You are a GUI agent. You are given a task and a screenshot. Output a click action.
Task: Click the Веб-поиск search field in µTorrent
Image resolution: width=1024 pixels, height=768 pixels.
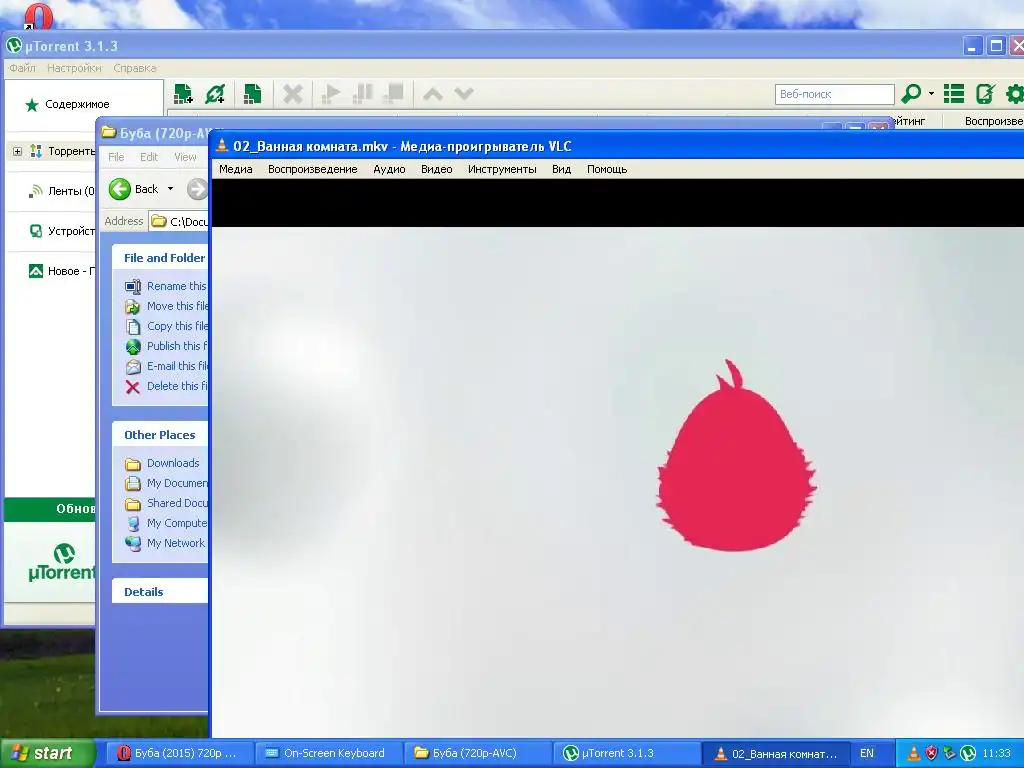[x=834, y=94]
